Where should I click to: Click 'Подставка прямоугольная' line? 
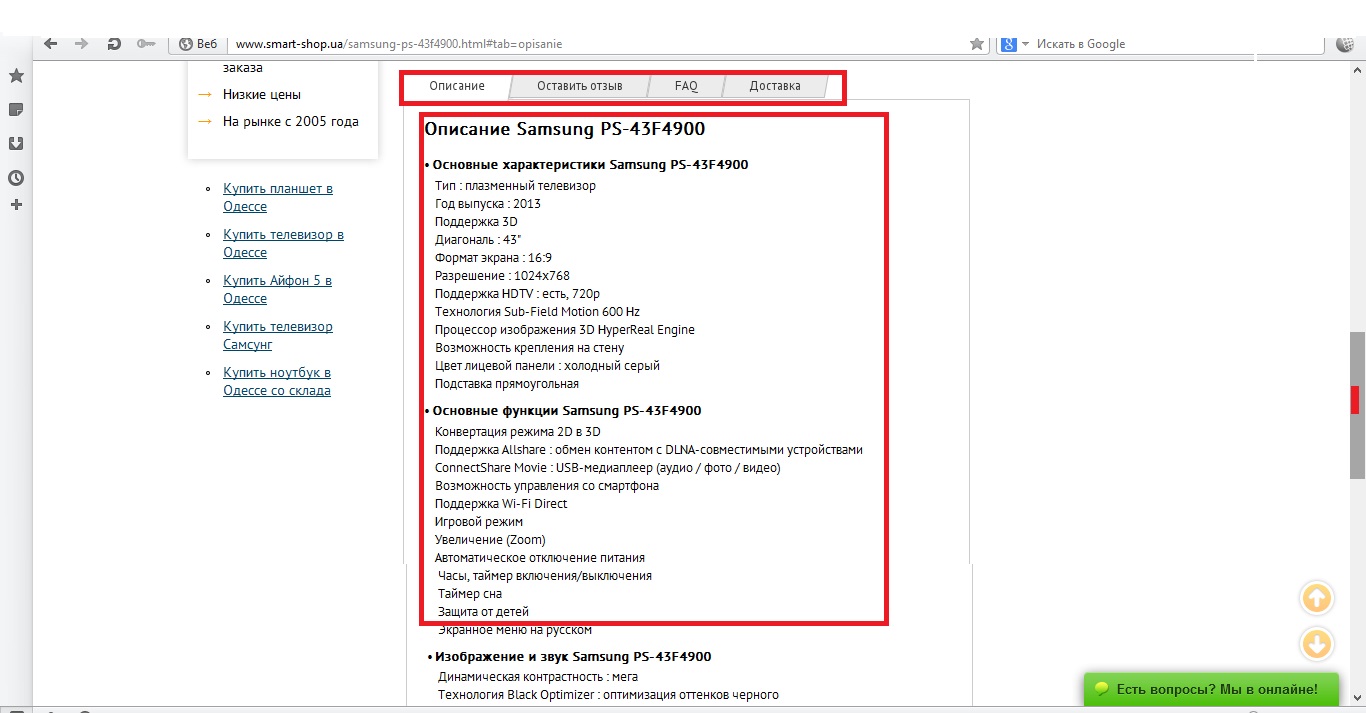pyautogui.click(x=507, y=384)
